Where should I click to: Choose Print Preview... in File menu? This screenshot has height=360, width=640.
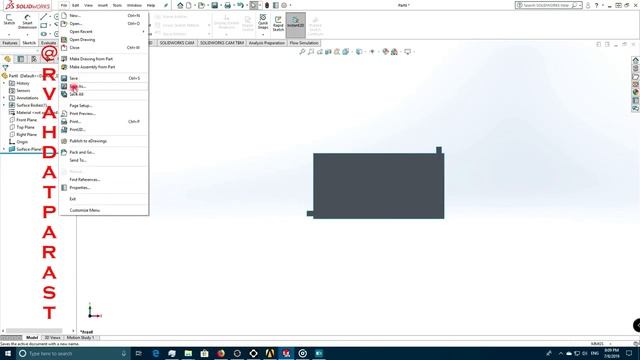point(104,113)
